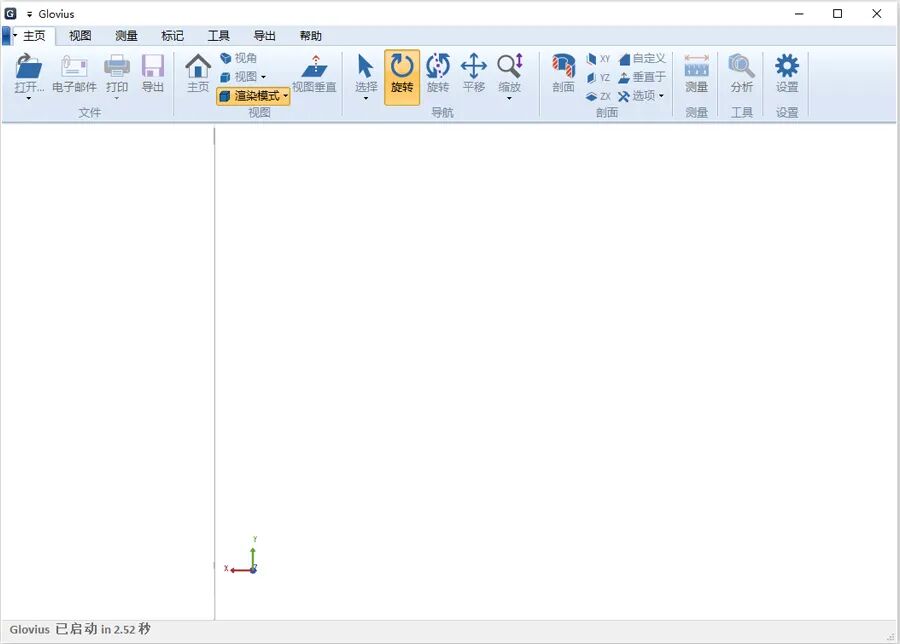Expand the Print dropdown arrow

pos(117,99)
